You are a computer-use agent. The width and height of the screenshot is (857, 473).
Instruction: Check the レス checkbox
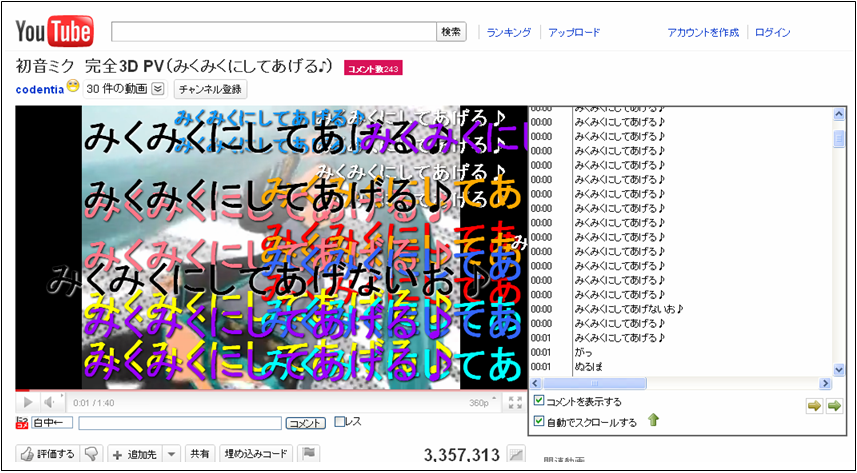339,422
